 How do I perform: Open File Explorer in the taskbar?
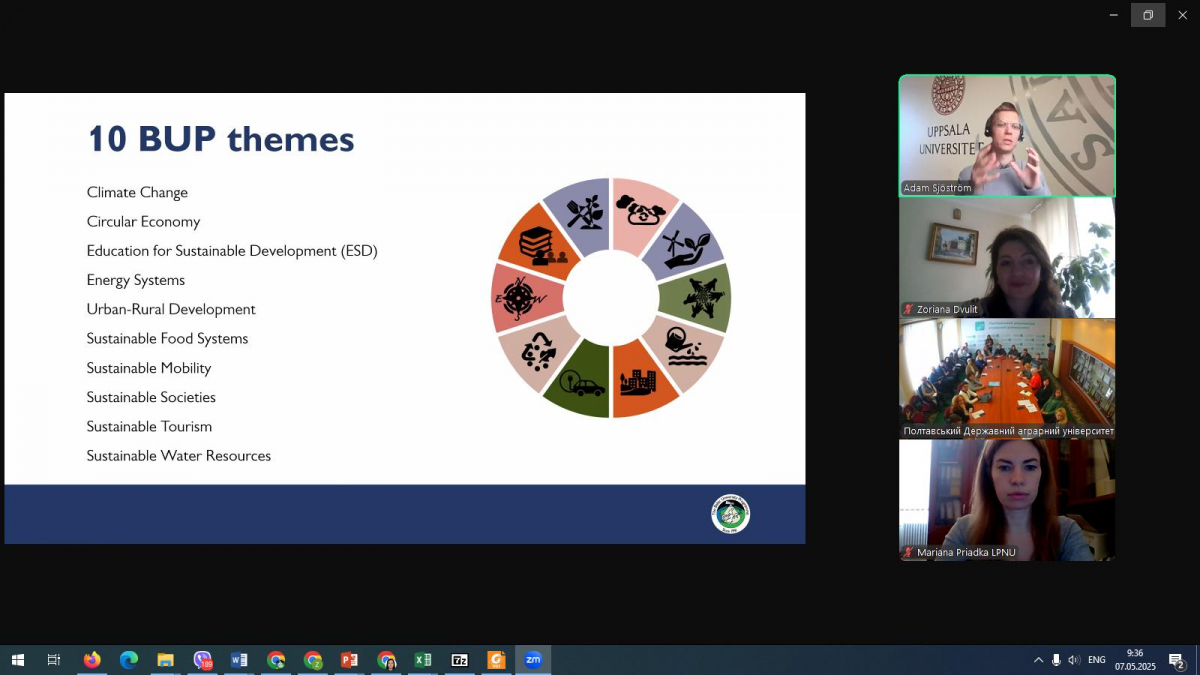click(x=166, y=660)
